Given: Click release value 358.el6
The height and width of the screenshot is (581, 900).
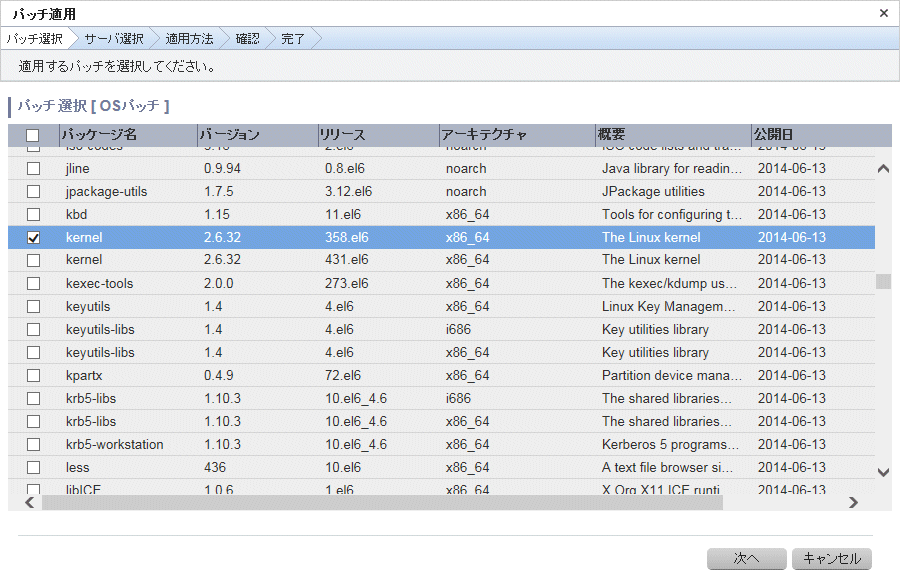Looking at the screenshot, I should click(347, 238).
